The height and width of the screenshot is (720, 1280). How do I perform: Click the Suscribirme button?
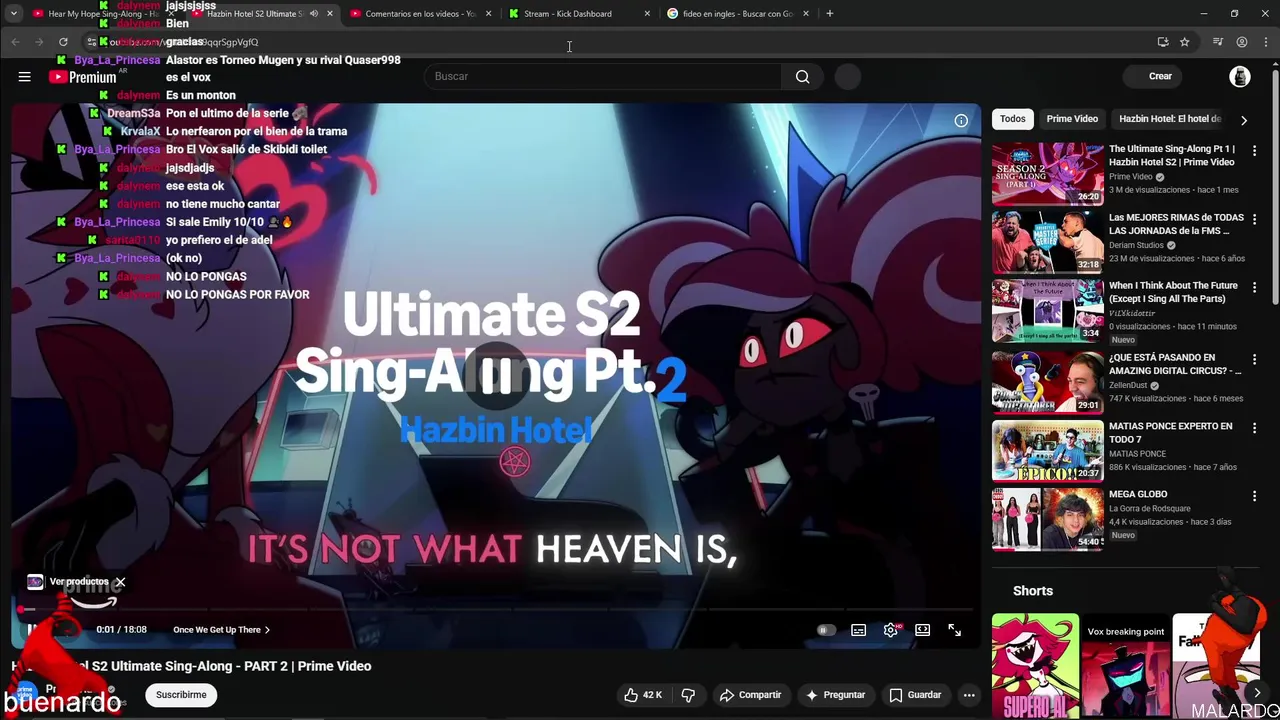[181, 695]
